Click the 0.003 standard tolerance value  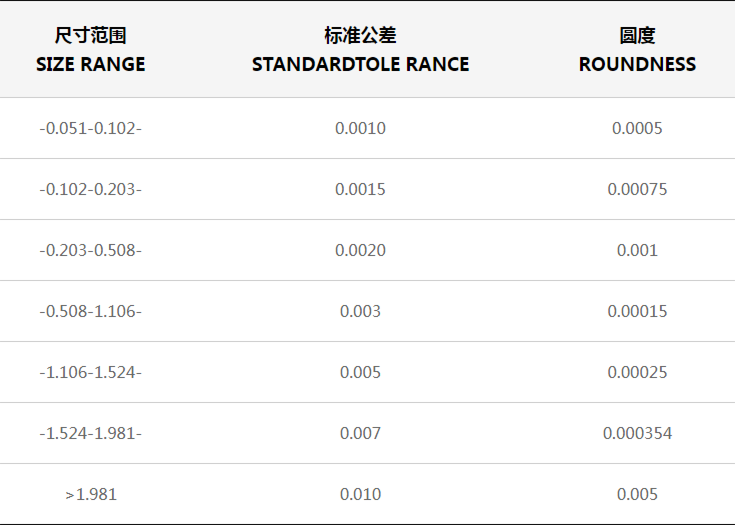pos(360,311)
